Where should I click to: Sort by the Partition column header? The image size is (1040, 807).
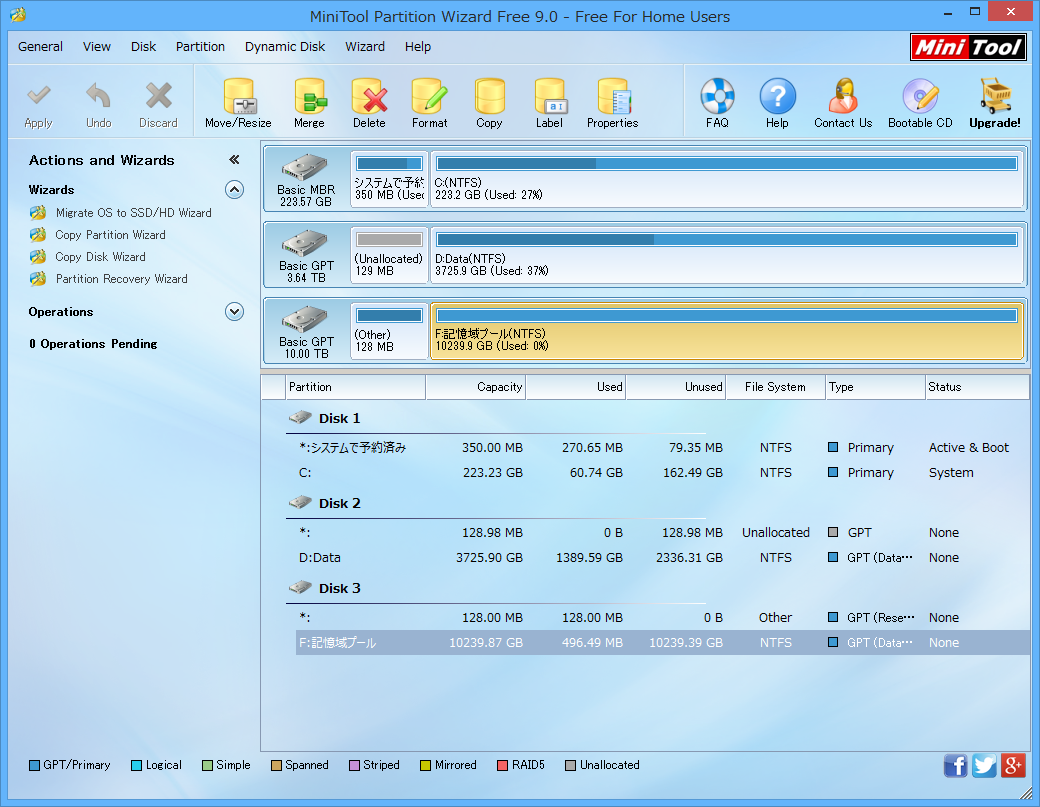tap(355, 387)
